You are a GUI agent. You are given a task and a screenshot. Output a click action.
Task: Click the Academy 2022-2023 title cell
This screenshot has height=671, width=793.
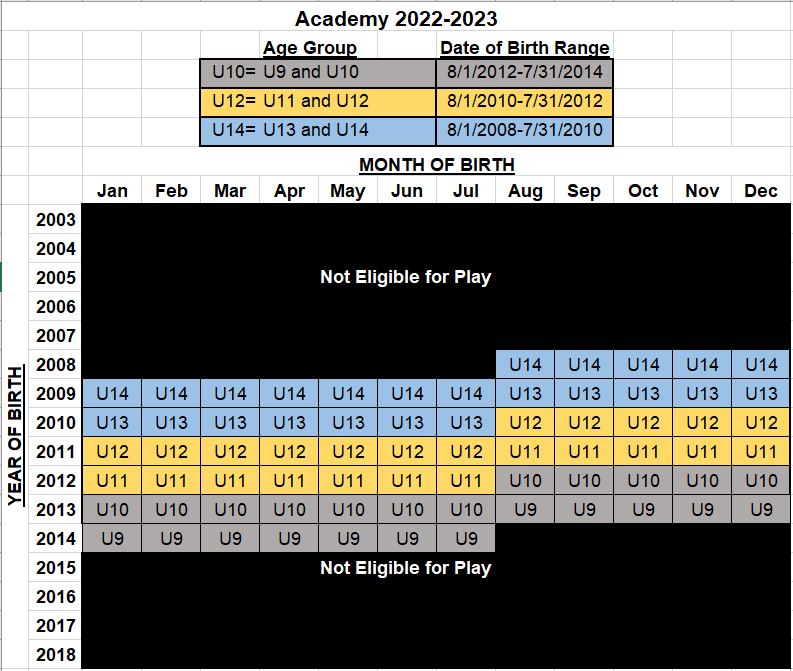pyautogui.click(x=396, y=19)
